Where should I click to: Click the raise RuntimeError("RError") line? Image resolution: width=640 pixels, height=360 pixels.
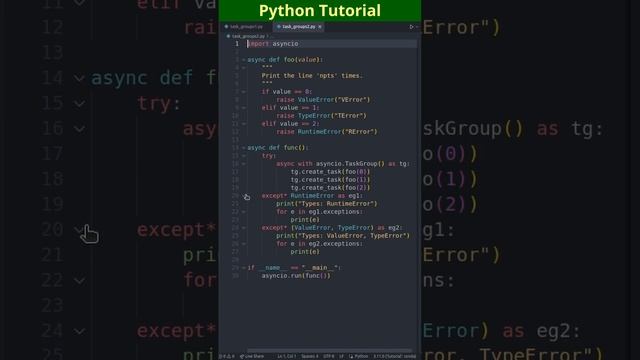coord(327,132)
